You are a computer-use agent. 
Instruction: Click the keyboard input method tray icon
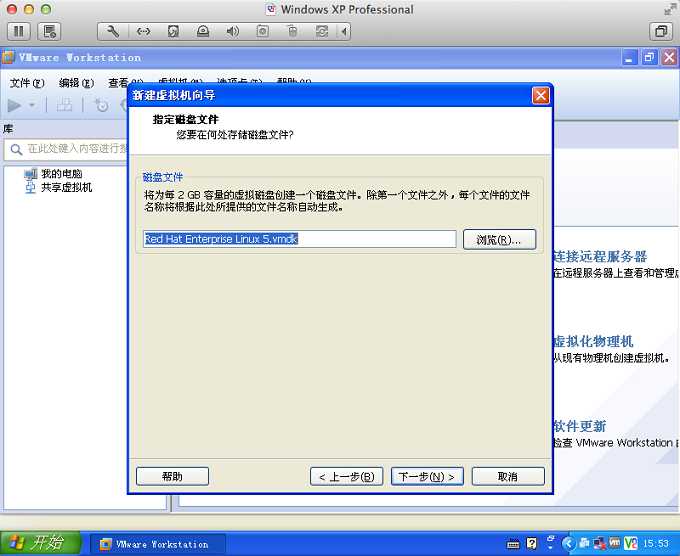tap(513, 543)
